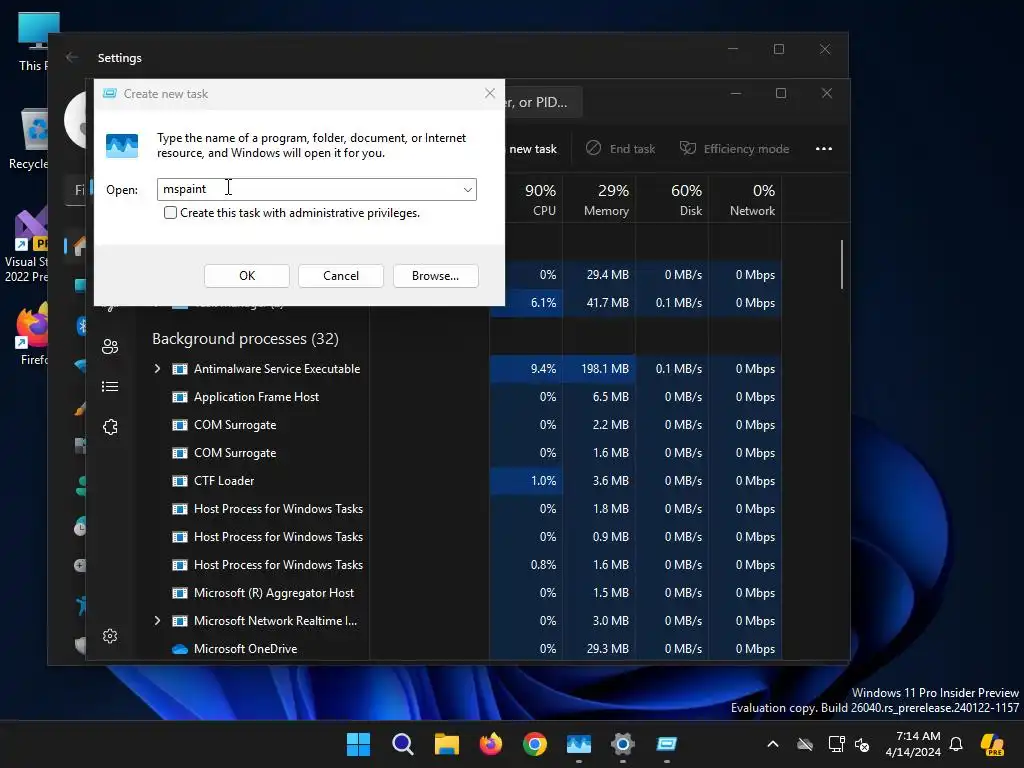Minimize the Settings window
The height and width of the screenshot is (768, 1024).
(733, 49)
